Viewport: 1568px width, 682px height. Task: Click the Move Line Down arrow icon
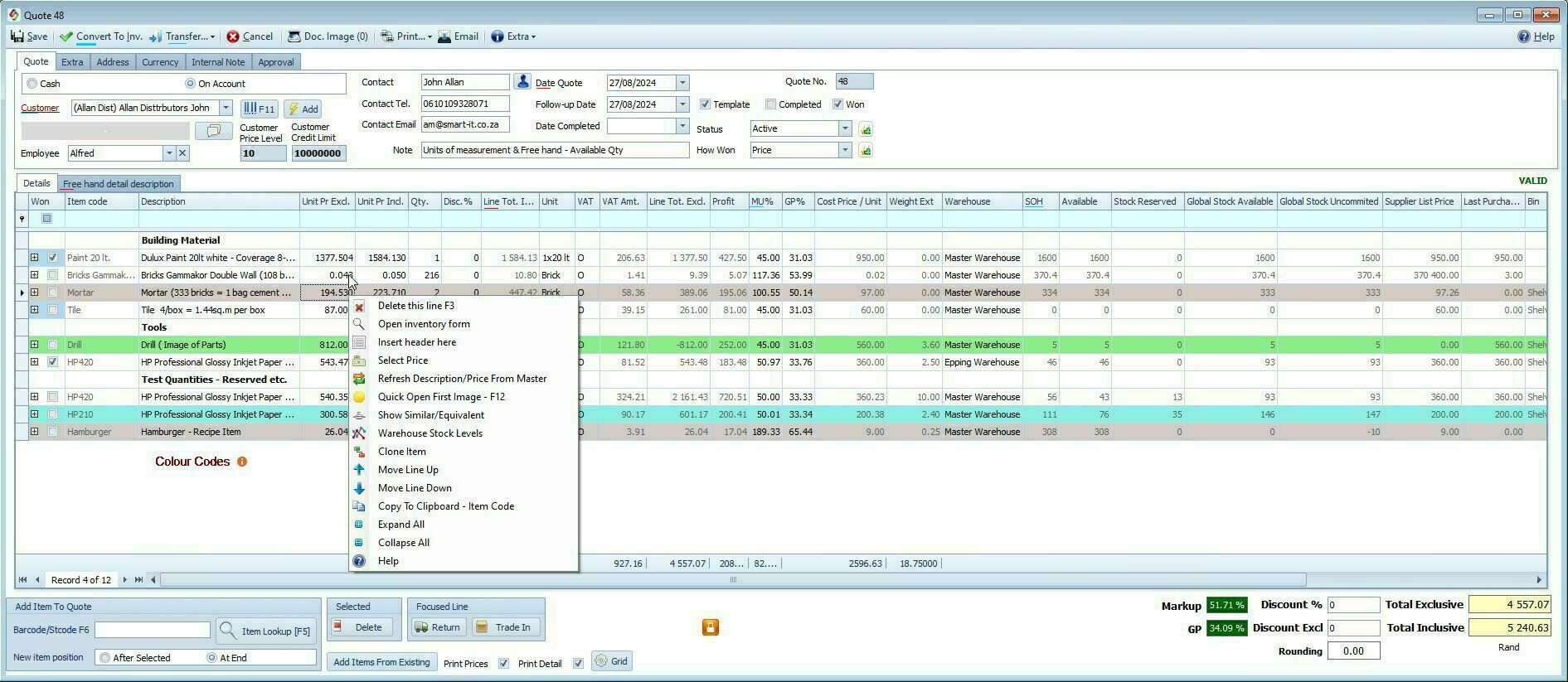tap(359, 488)
